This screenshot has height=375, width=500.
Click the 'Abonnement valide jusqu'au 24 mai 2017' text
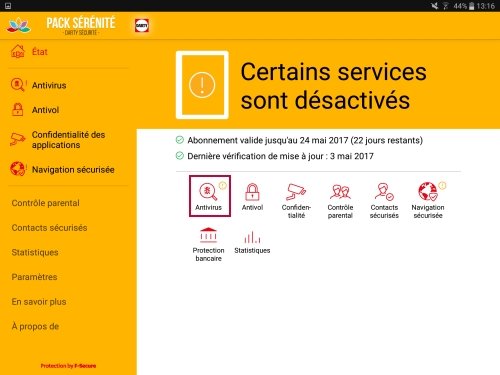pos(268,140)
